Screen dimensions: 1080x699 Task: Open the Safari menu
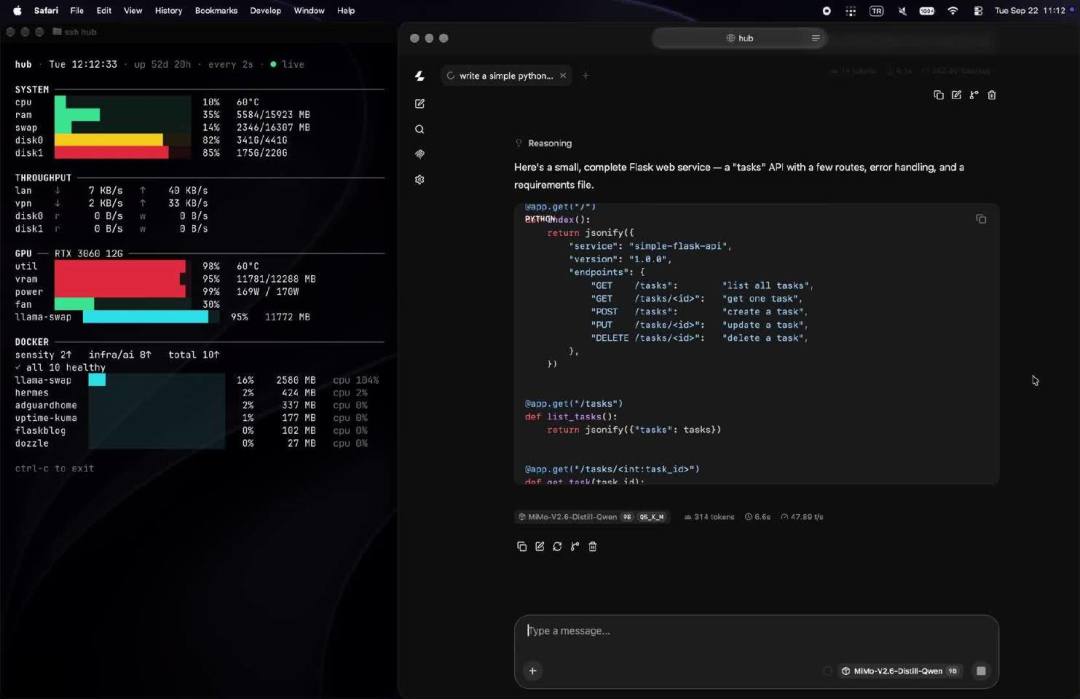tap(46, 10)
